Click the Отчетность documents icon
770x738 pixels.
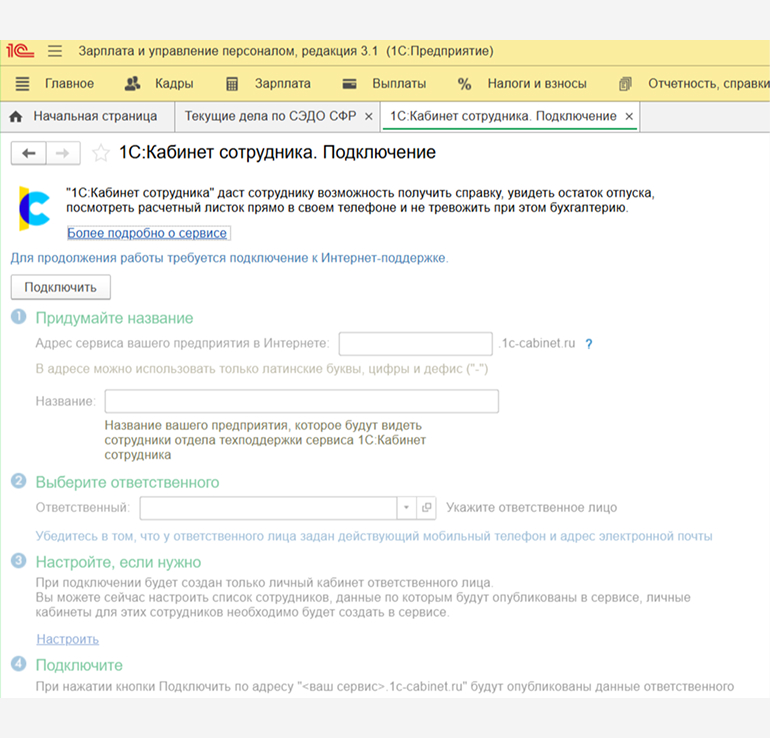coord(625,84)
